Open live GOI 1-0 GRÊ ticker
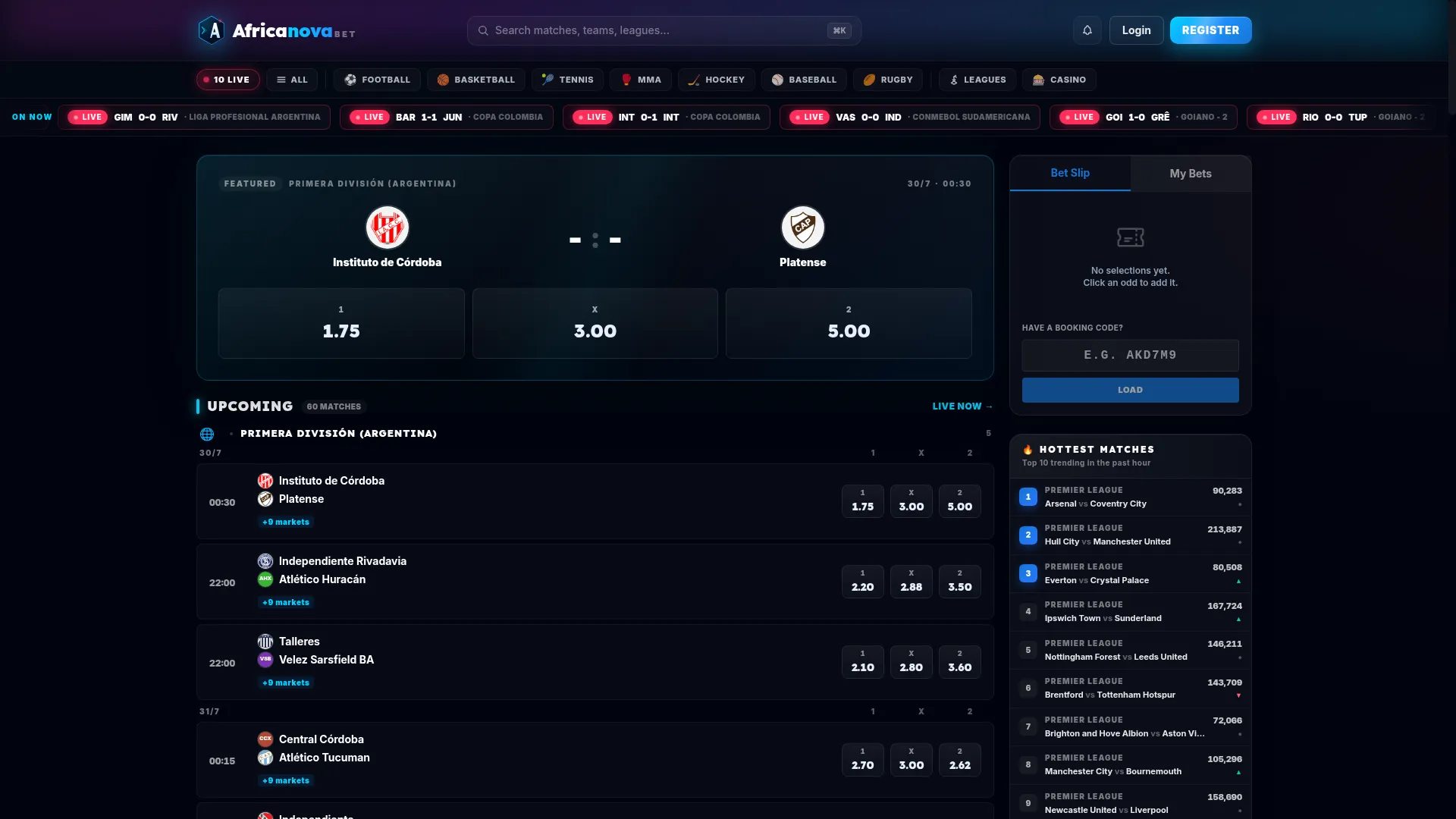1456x819 pixels. 1144,117
